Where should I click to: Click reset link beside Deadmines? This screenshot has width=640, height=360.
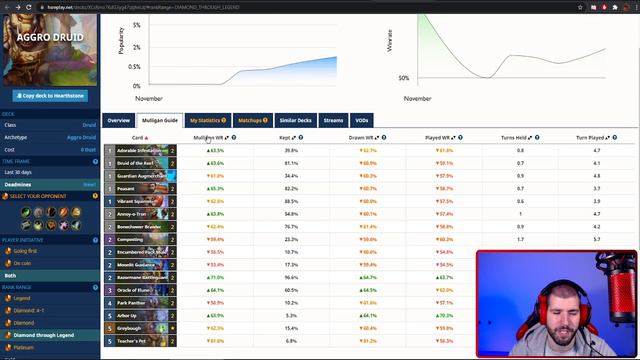click(90, 184)
